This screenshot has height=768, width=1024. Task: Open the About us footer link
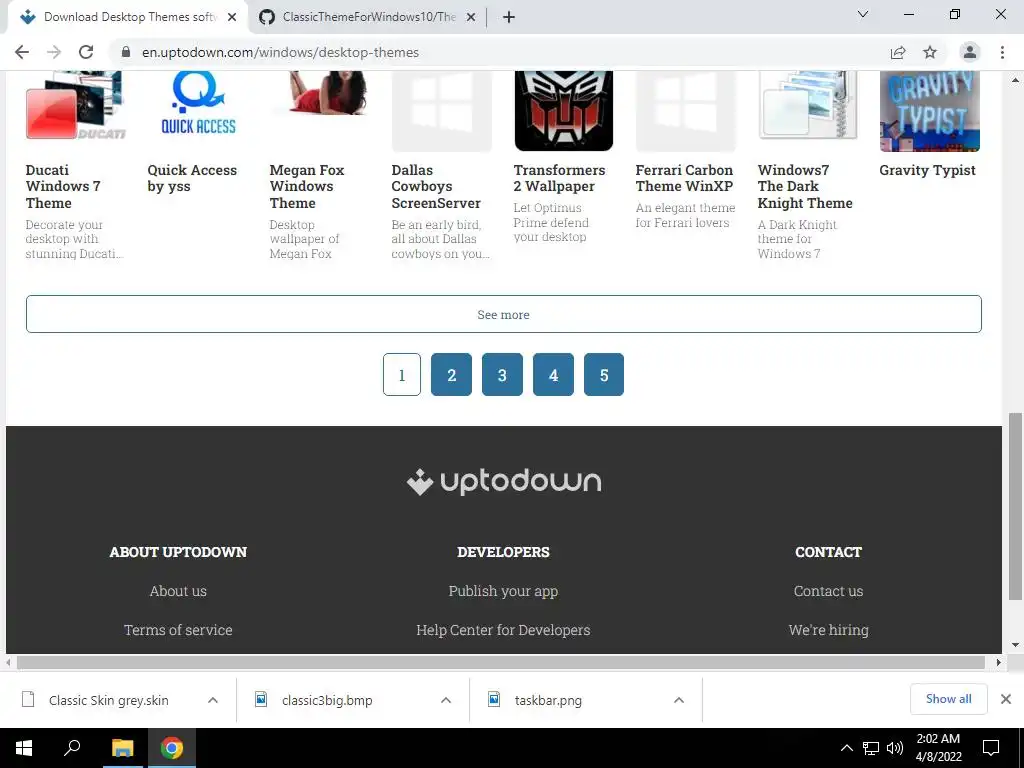click(x=178, y=591)
